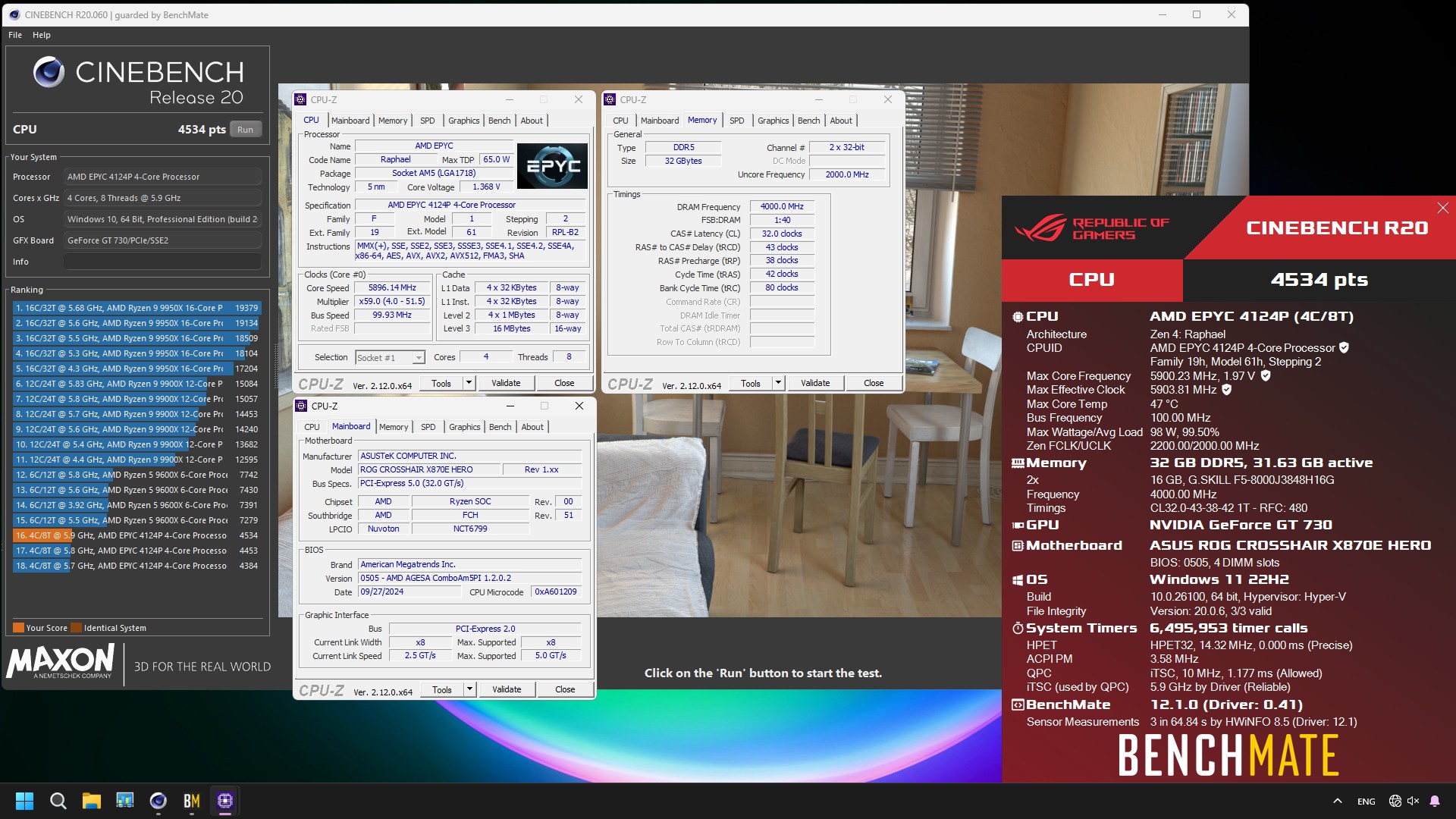Screen dimensions: 1456x819
Task: Click CPU-Z Memory window title icon
Action: (610, 99)
